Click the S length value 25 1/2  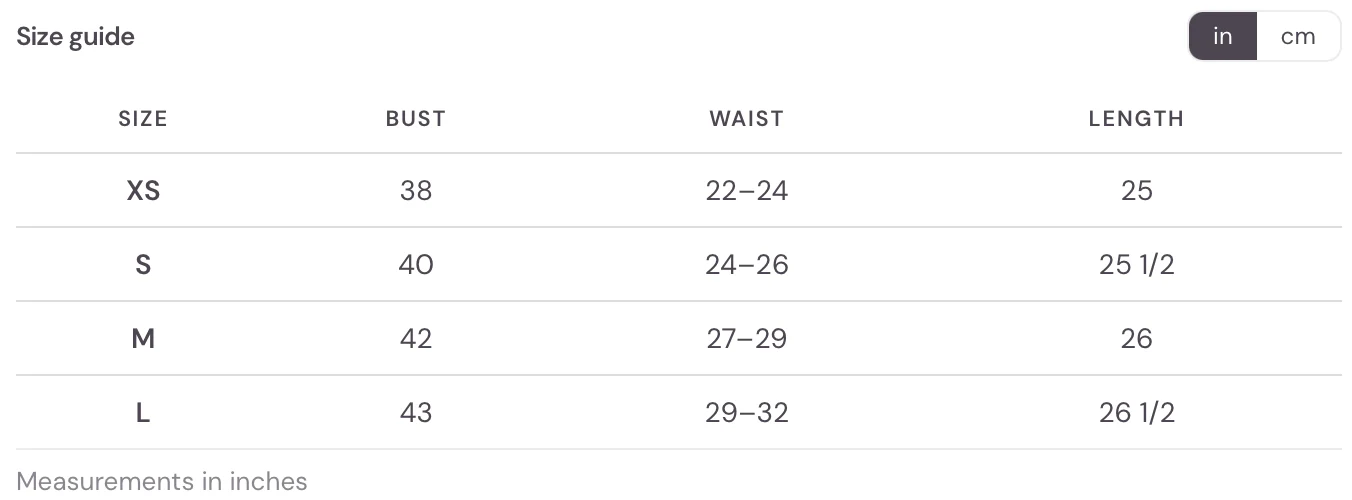[x=1137, y=264]
